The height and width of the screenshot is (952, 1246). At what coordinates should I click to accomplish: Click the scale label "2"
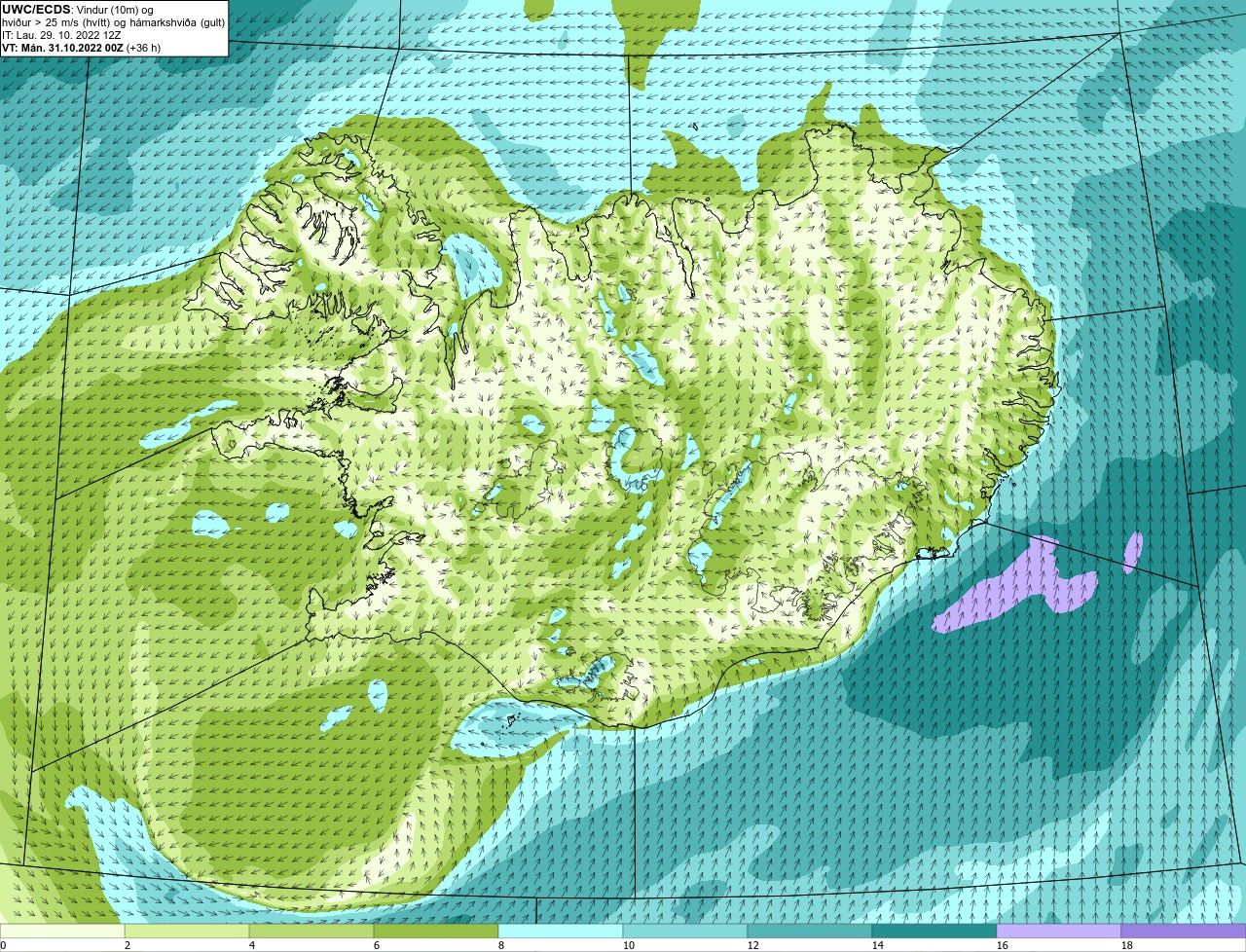(128, 945)
